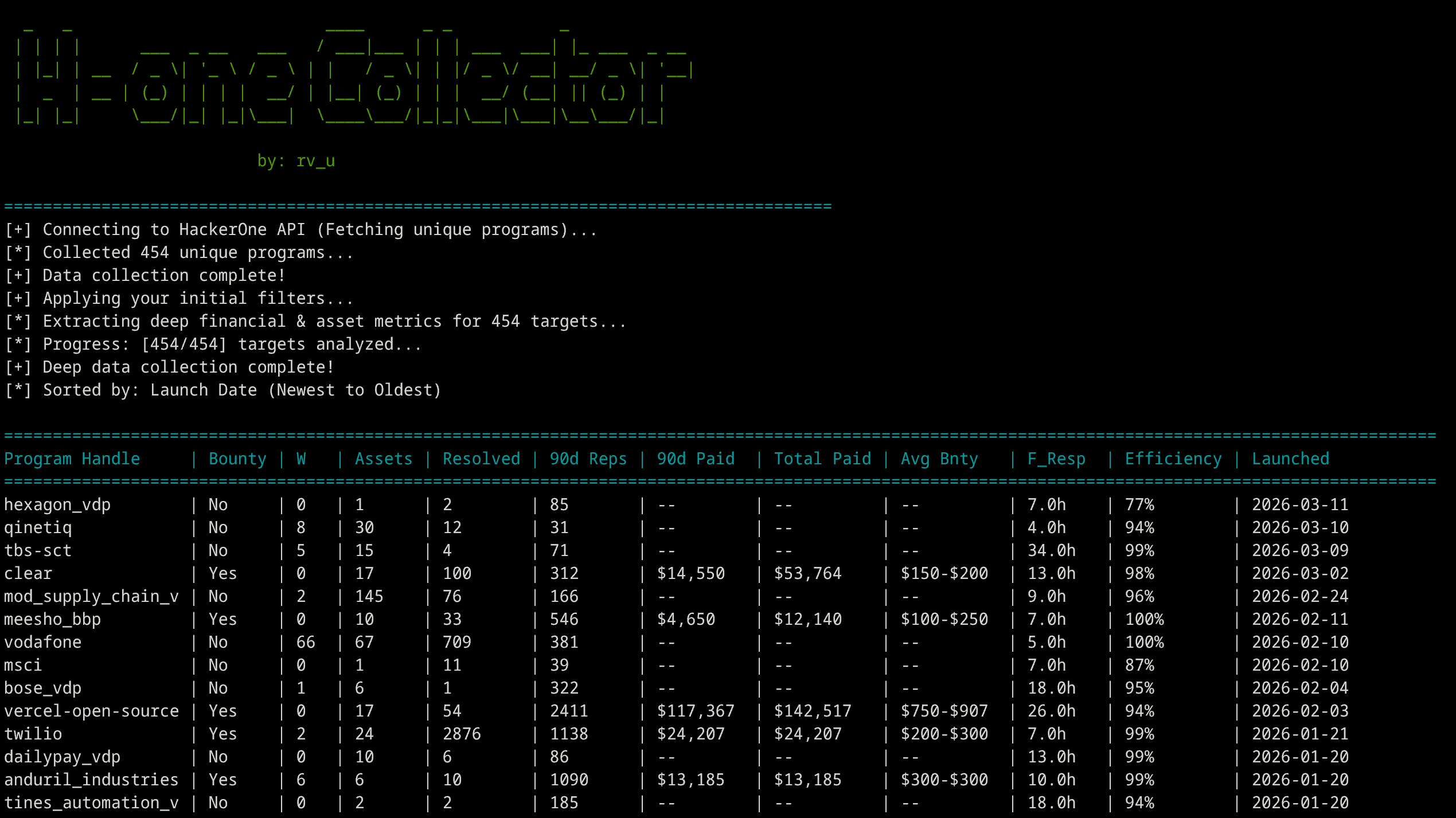Click the Launched column header
The width and height of the screenshot is (1456, 818).
tap(1291, 459)
